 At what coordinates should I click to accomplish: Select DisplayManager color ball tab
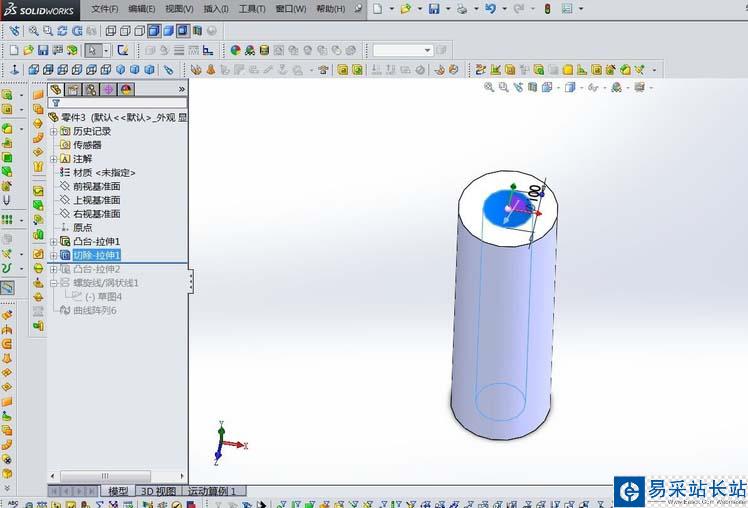[126, 89]
